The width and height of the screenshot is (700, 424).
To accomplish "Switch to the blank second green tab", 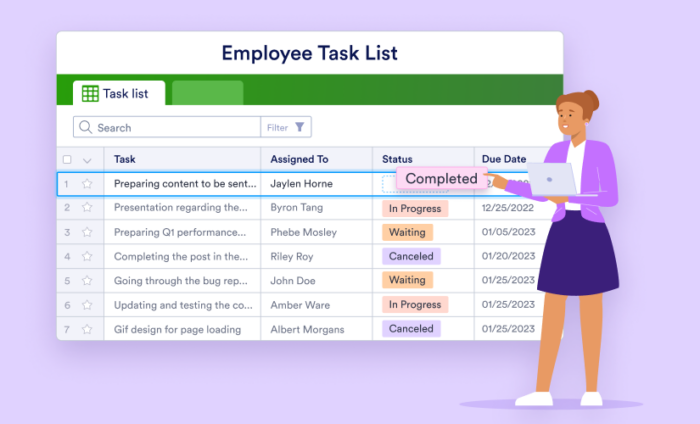I will 208,93.
